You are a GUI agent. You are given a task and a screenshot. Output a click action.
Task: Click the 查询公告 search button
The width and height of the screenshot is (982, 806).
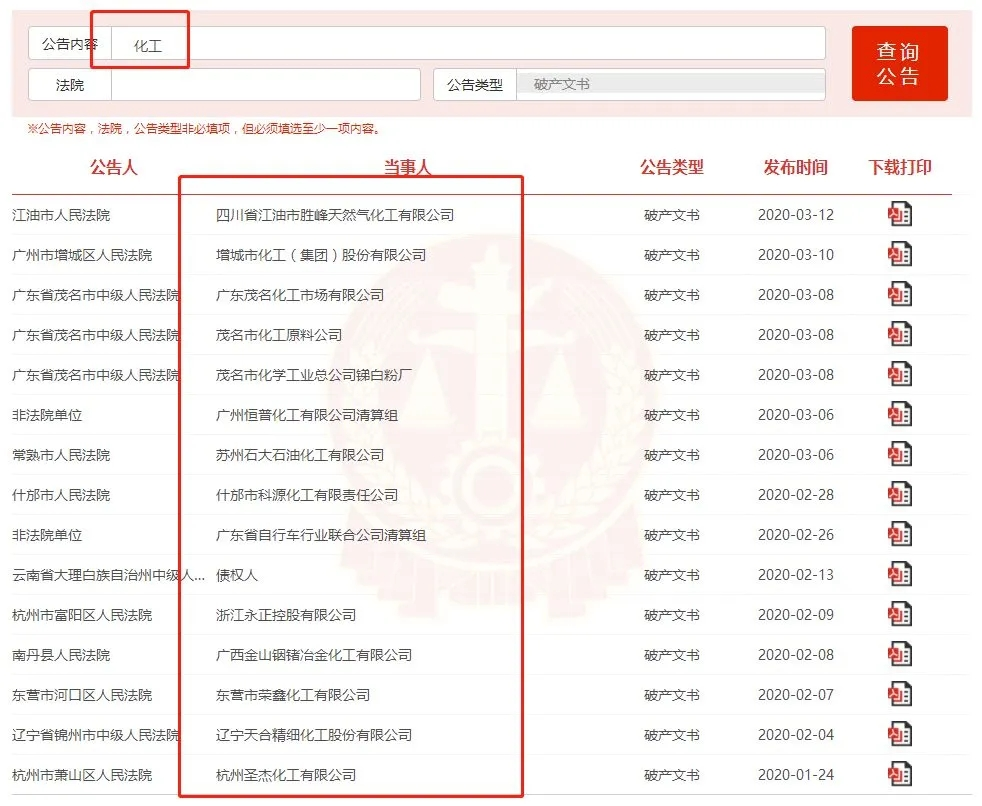(898, 64)
